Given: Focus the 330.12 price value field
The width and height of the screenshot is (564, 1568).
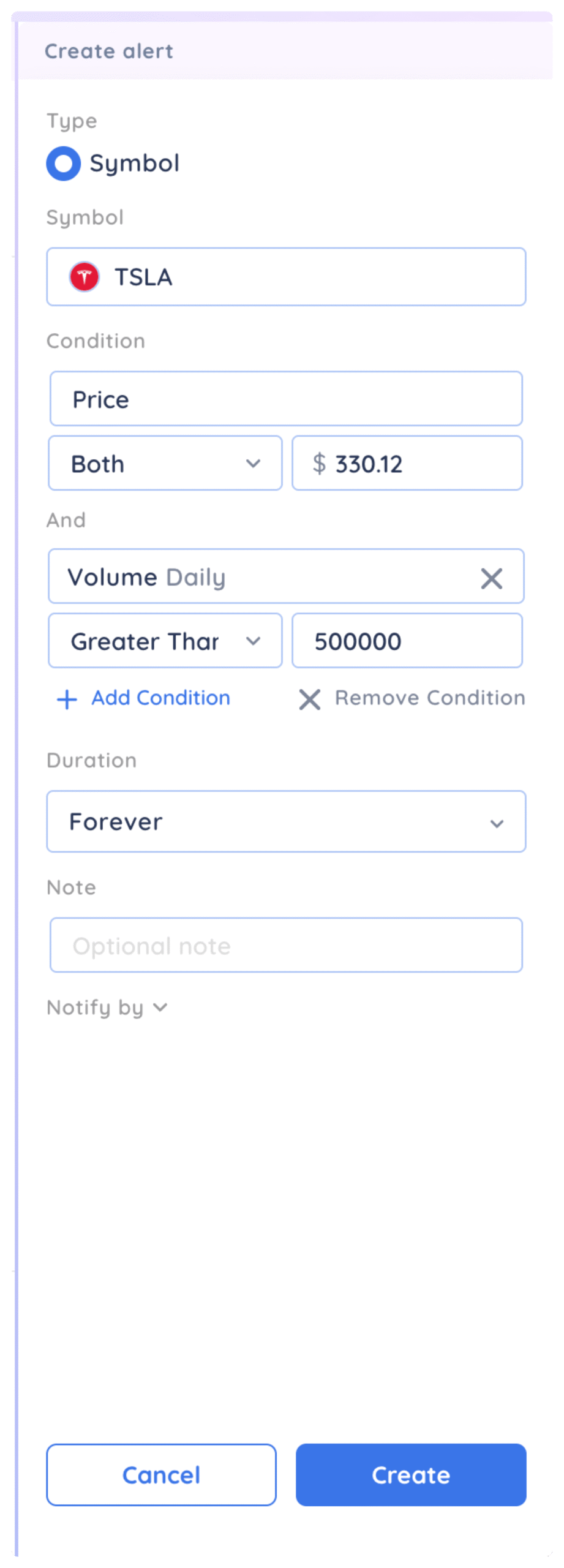Looking at the screenshot, I should [x=407, y=464].
